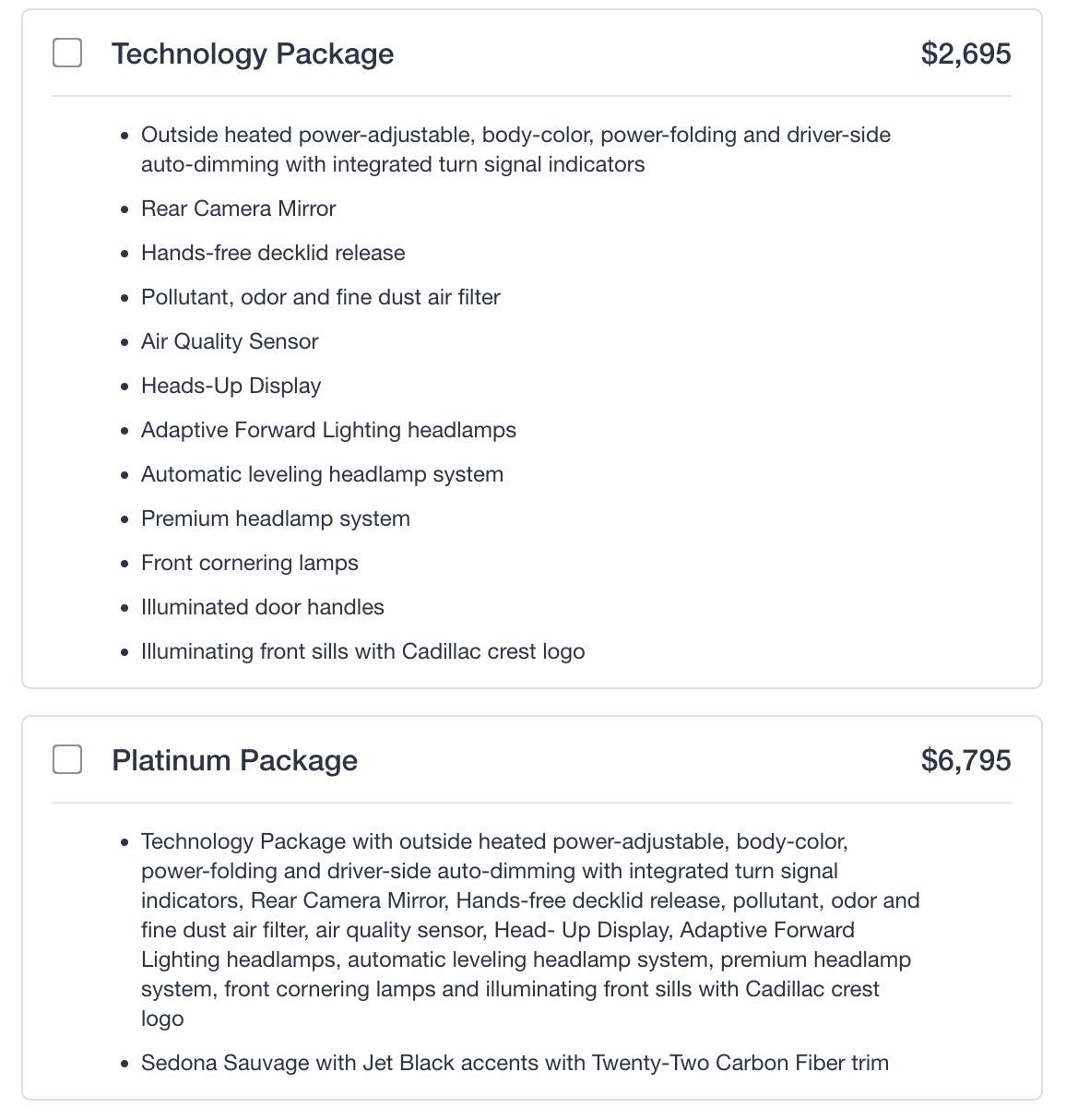Viewport: 1066px width, 1120px height.
Task: Click the Air Quality Sensor feature
Action: 230,341
